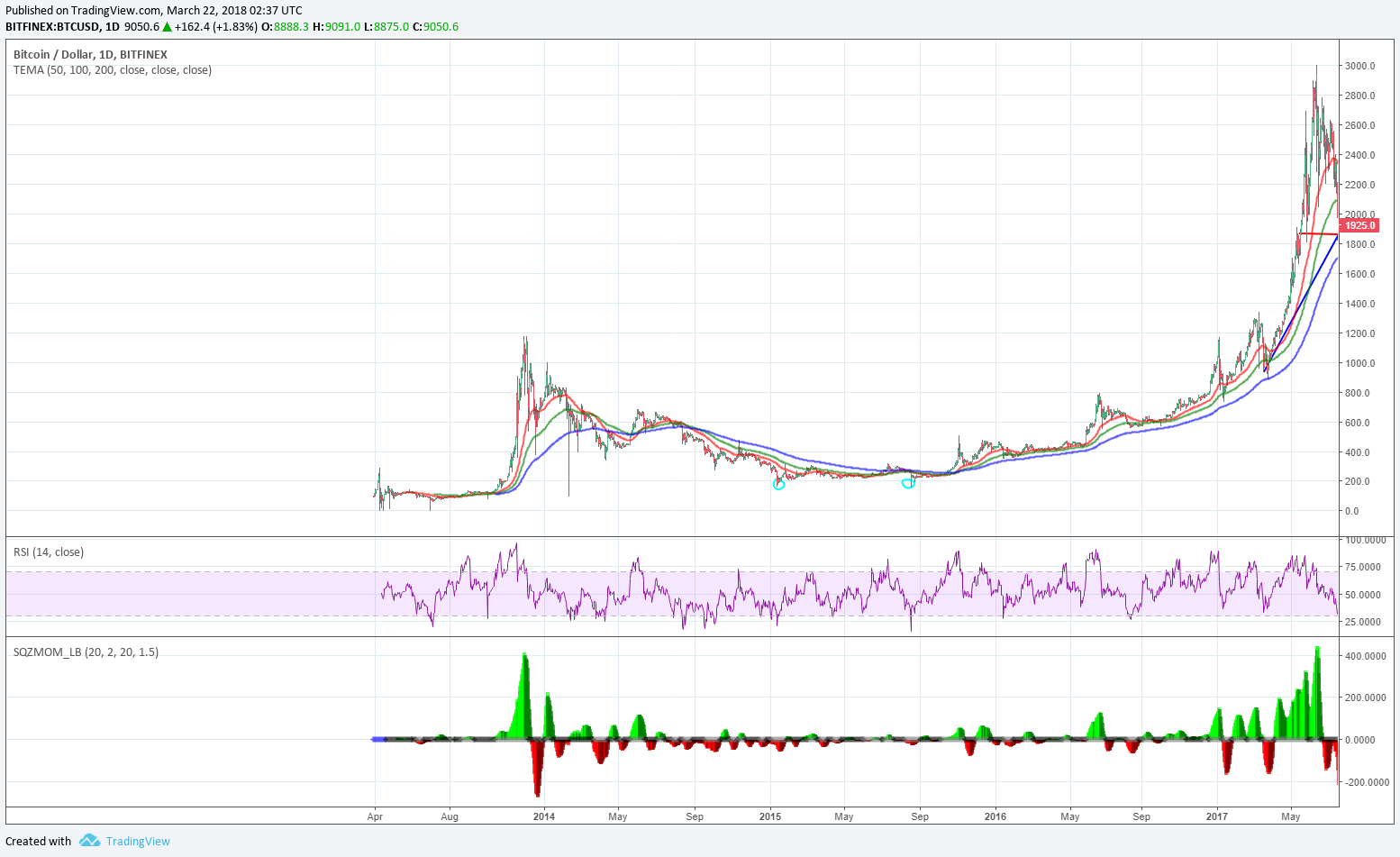Viewport: 1400px width, 857px height.
Task: Click the TradingView cloud logo icon
Action: click(x=89, y=840)
